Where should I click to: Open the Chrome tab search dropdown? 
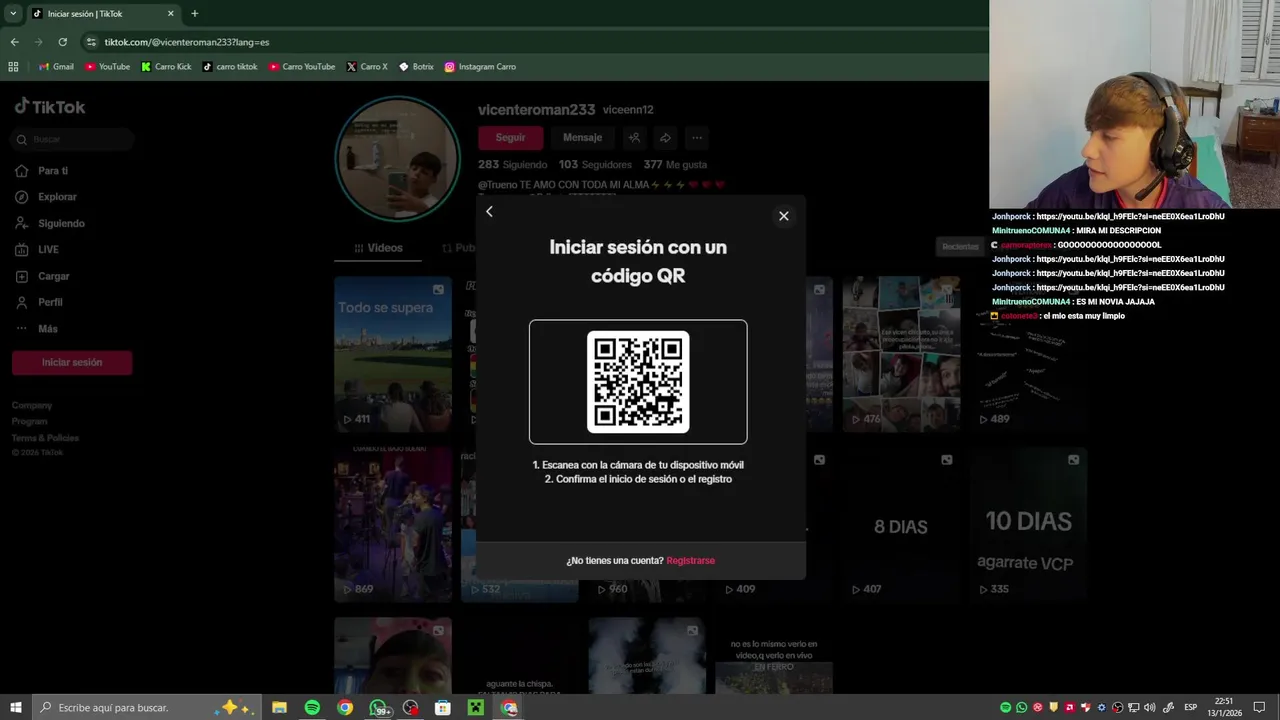tap(13, 13)
